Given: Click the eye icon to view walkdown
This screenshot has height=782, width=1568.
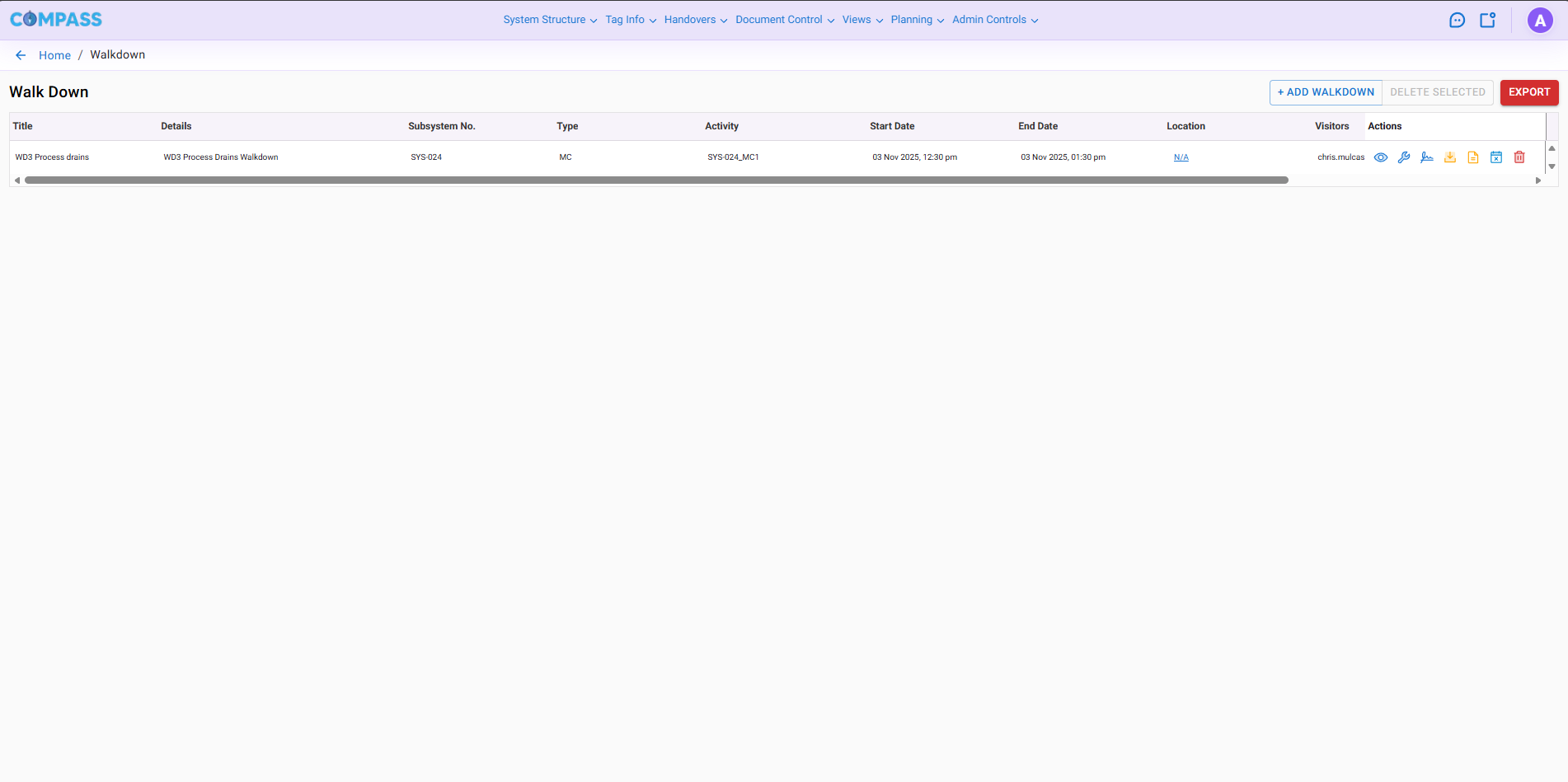Looking at the screenshot, I should point(1380,157).
